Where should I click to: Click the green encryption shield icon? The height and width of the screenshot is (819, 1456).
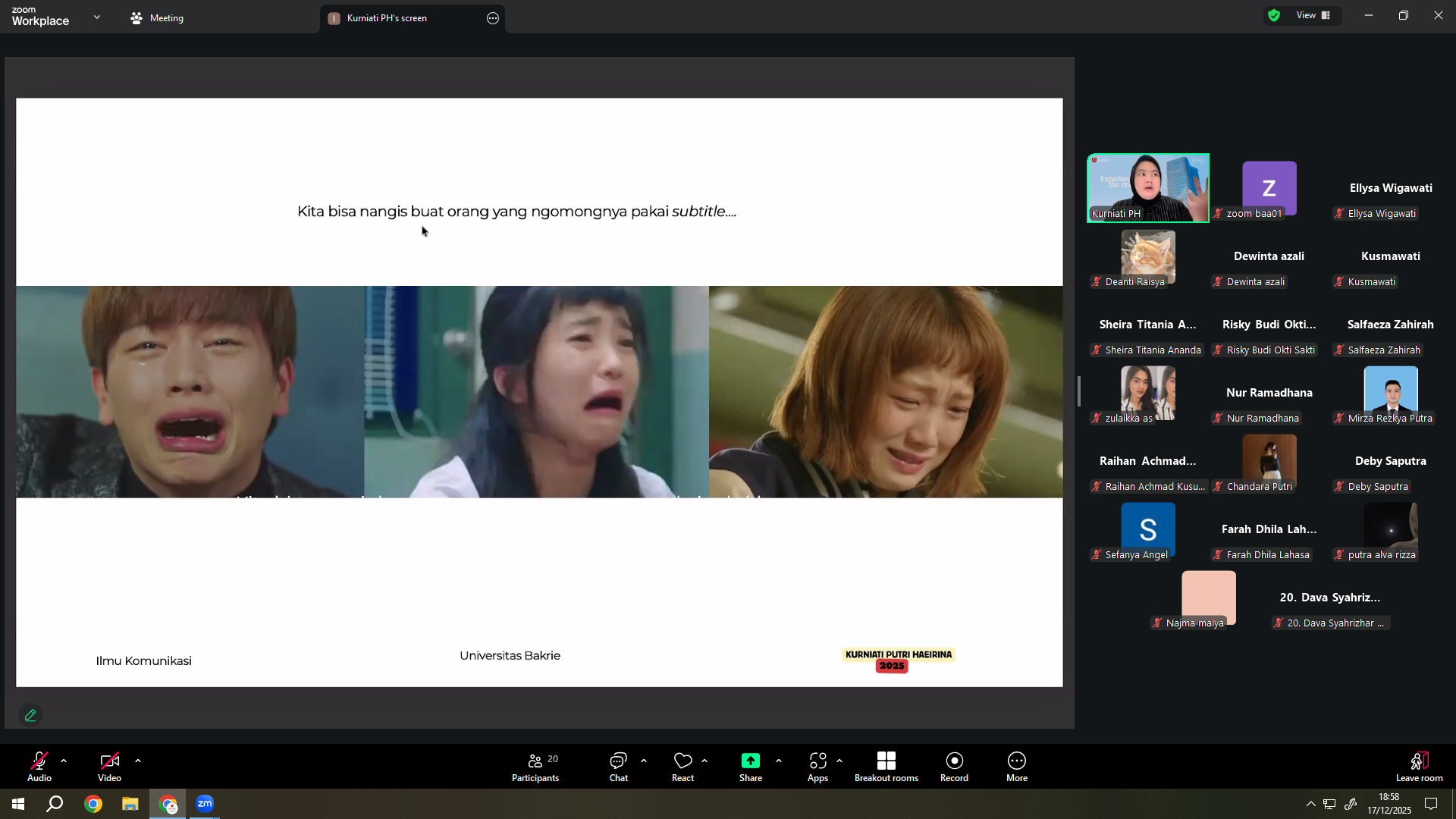pyautogui.click(x=1274, y=15)
